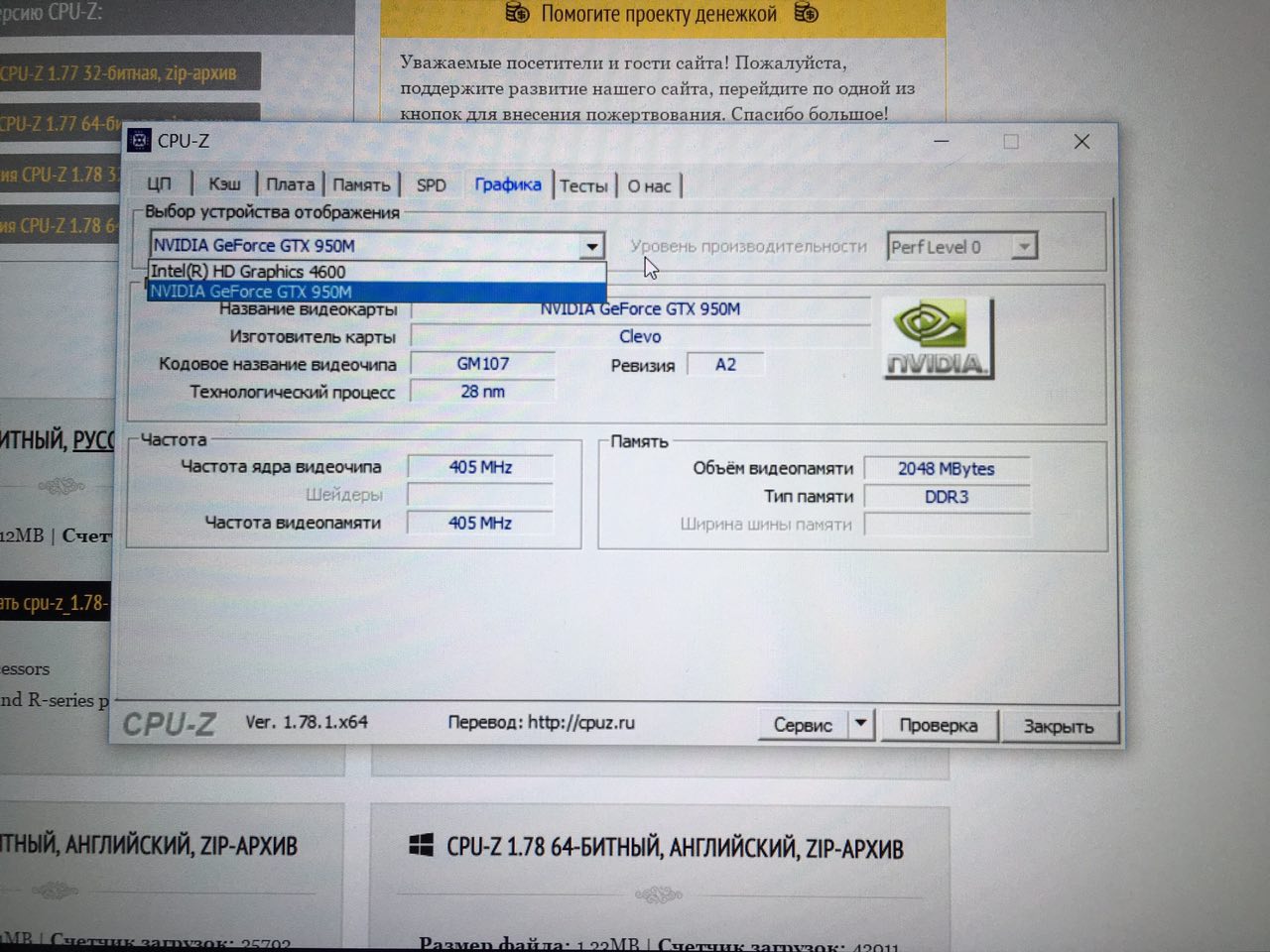The height and width of the screenshot is (952, 1270).
Task: Click the Windows logo beside CPU-Z 1.78 64-bit heading
Action: tap(422, 845)
